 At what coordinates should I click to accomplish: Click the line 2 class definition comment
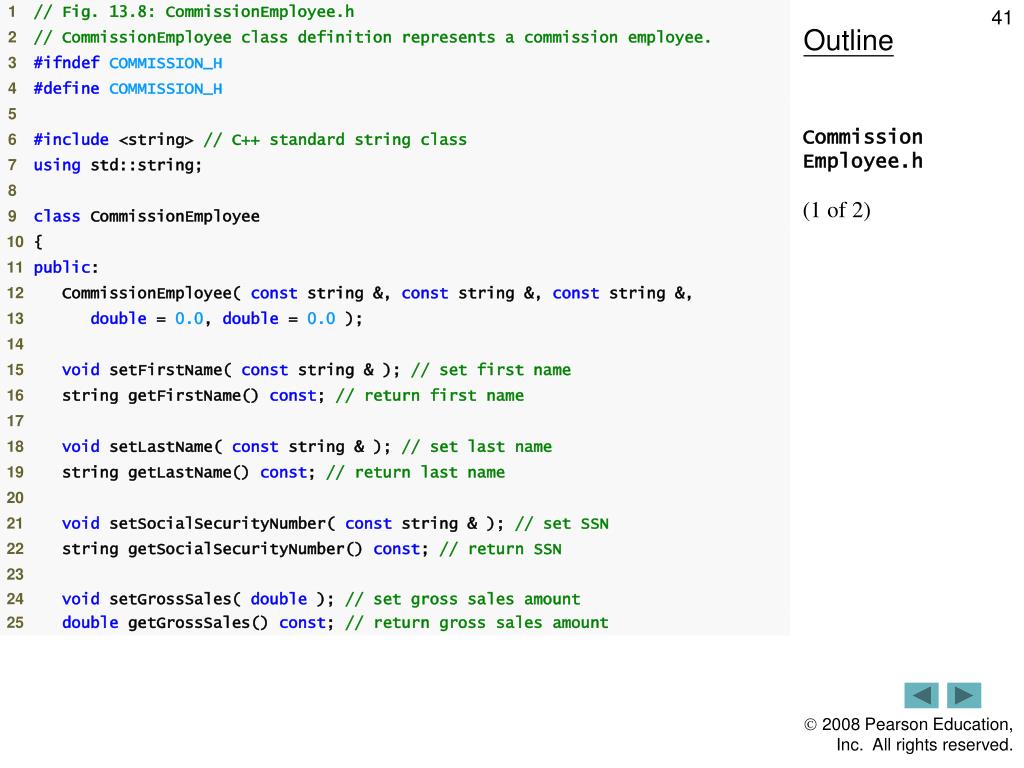pos(372,37)
